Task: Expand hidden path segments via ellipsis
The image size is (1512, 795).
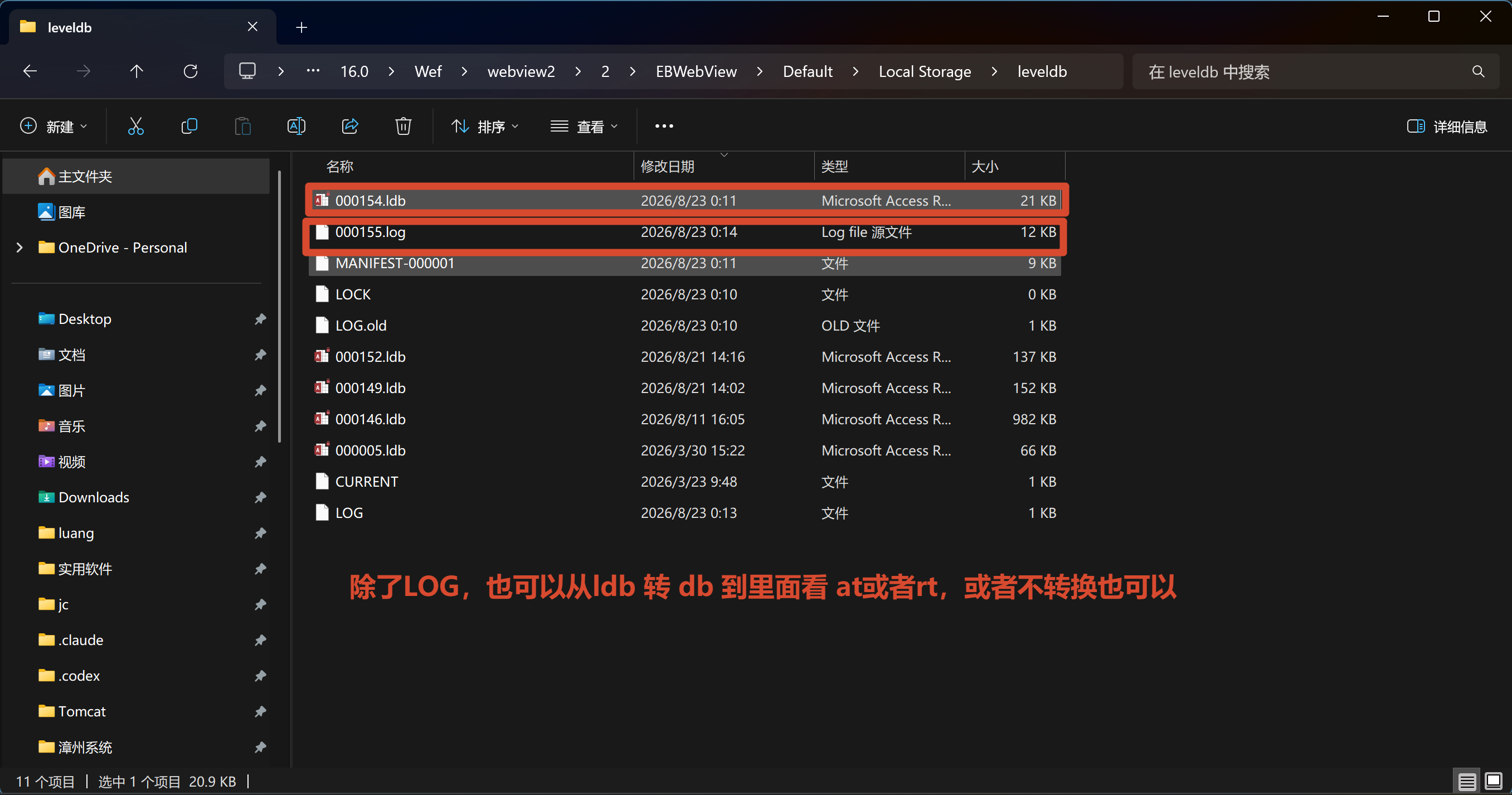Action: click(313, 71)
